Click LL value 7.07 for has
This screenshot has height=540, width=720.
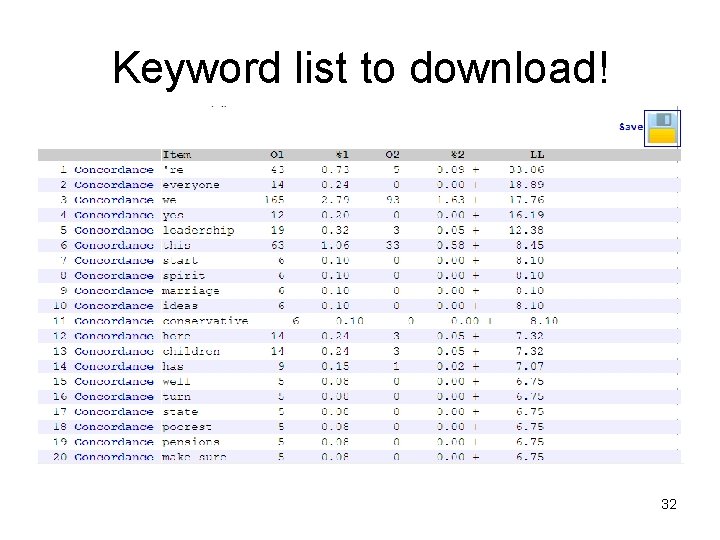[x=530, y=367]
